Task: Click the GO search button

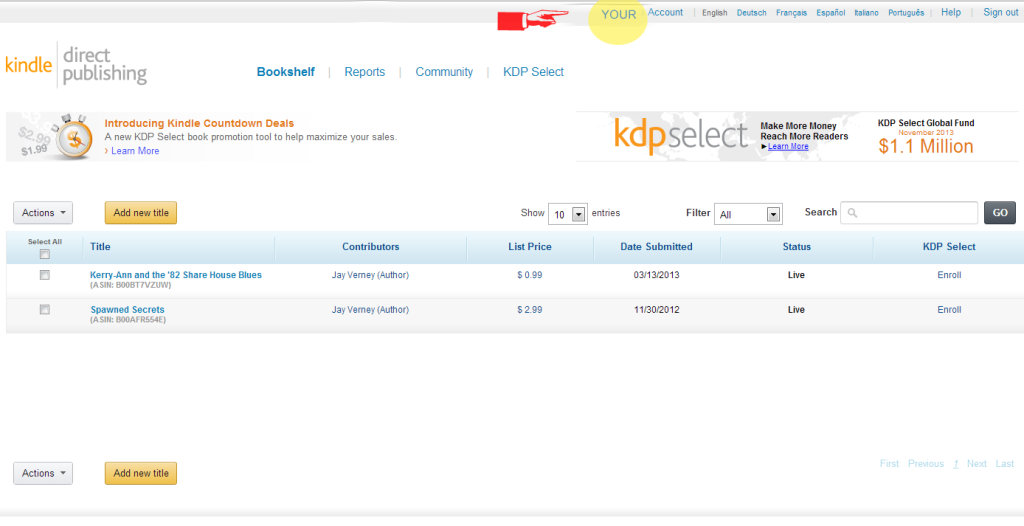Action: (x=1000, y=213)
